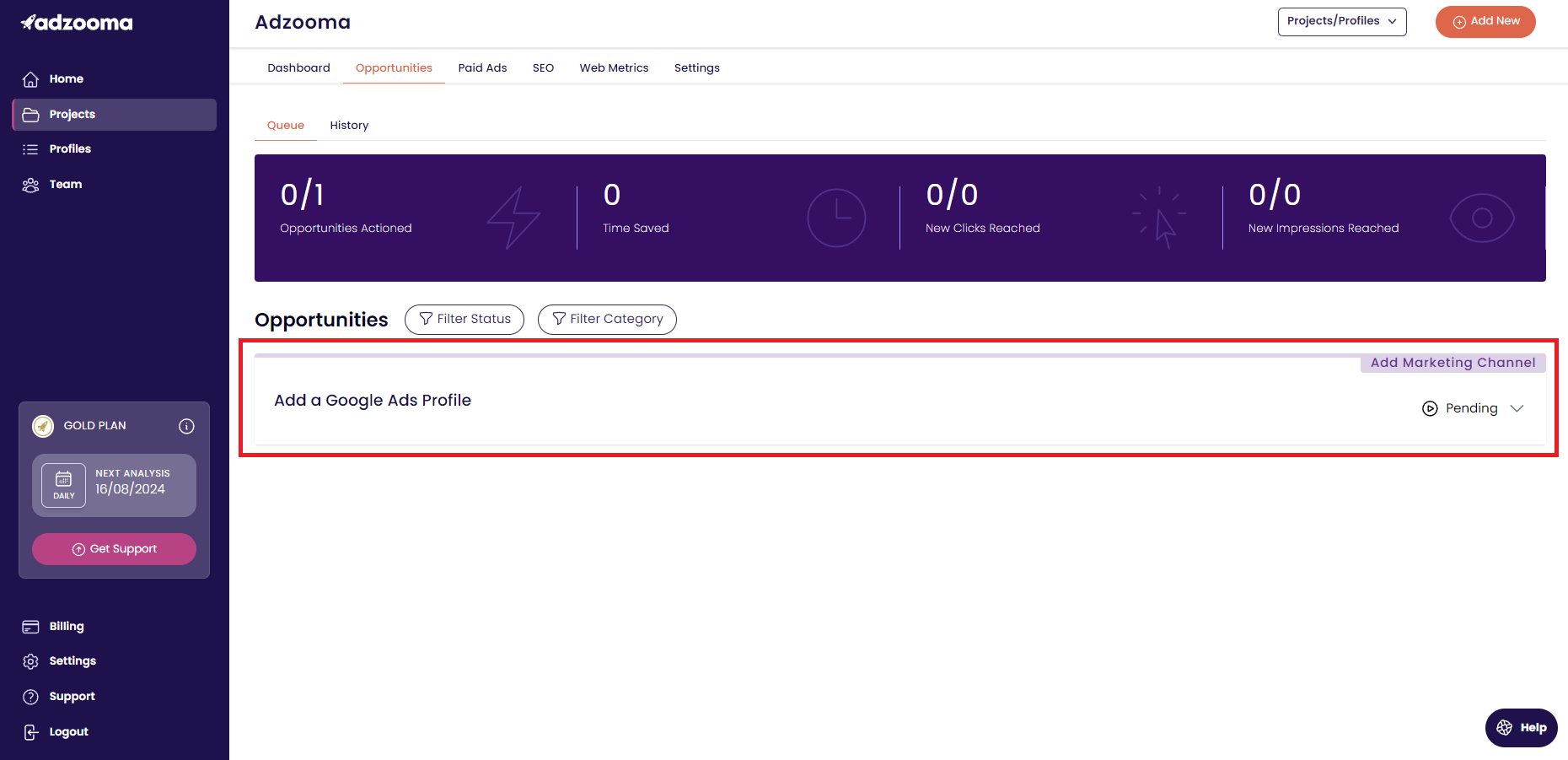Click the clock icon beside Time Saved
Viewport: 1568px width, 760px height.
click(x=836, y=218)
